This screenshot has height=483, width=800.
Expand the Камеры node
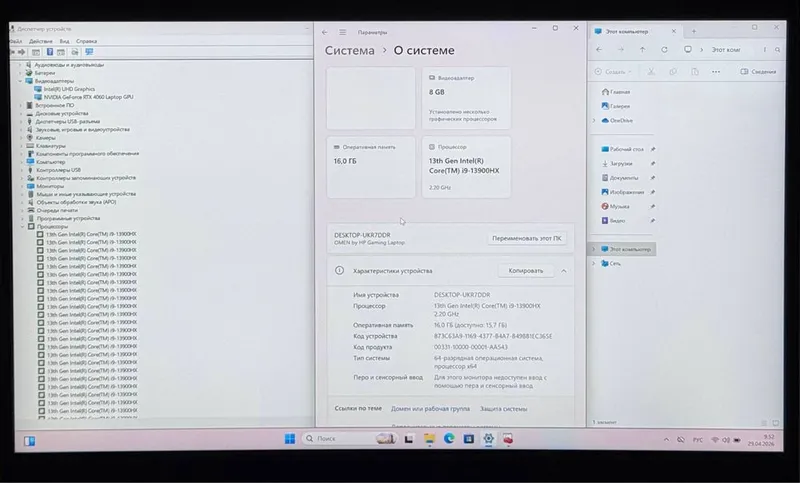[x=21, y=138]
